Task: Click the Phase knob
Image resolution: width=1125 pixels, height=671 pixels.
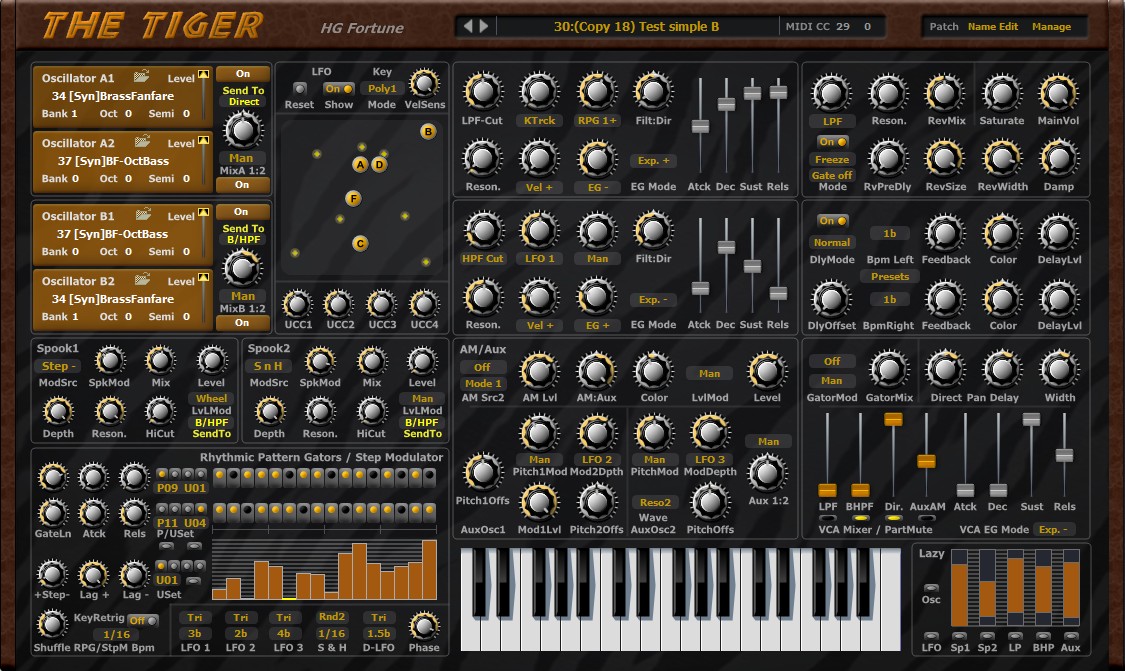Action: coord(424,627)
